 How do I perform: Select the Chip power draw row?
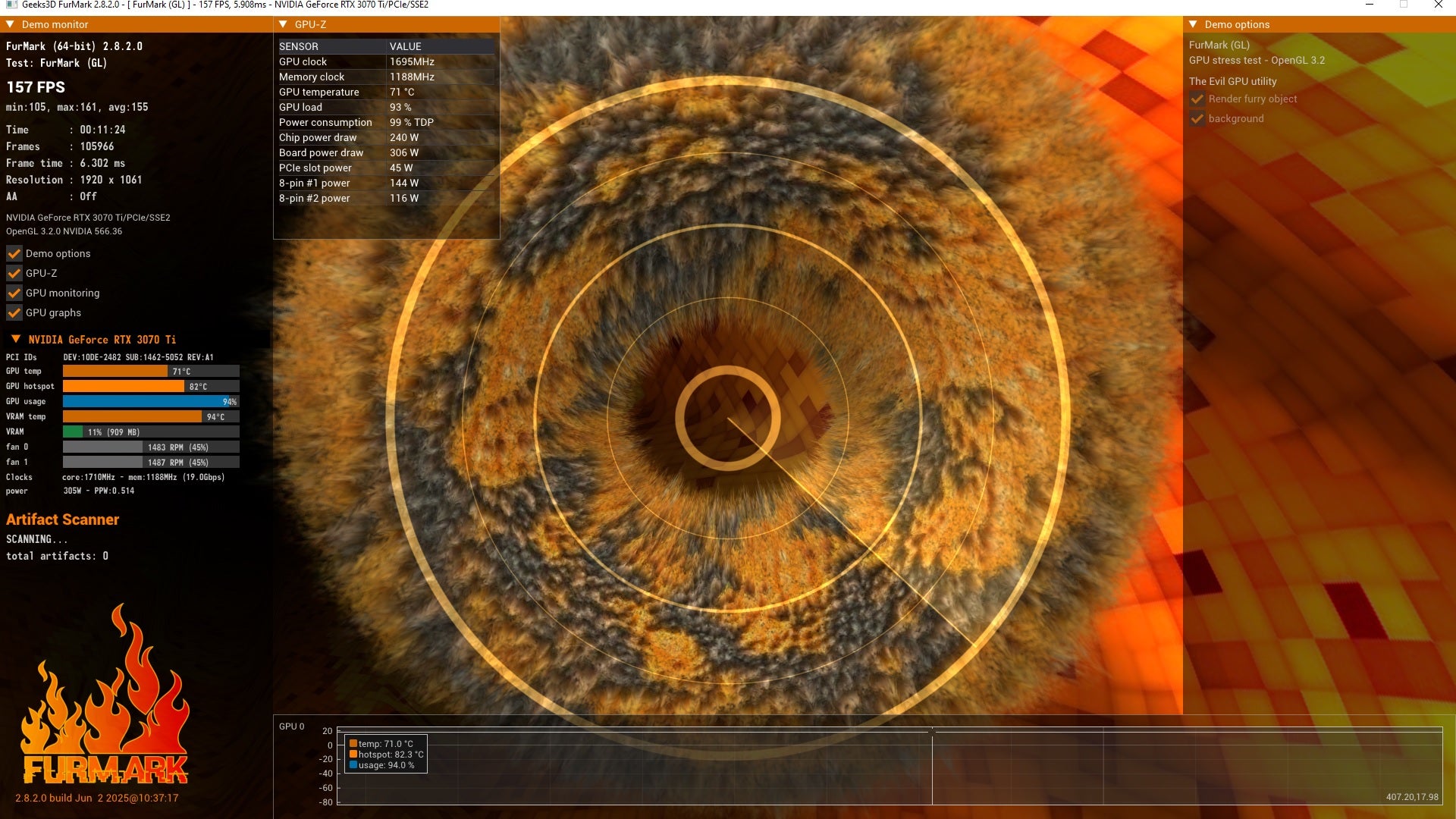[x=386, y=137]
